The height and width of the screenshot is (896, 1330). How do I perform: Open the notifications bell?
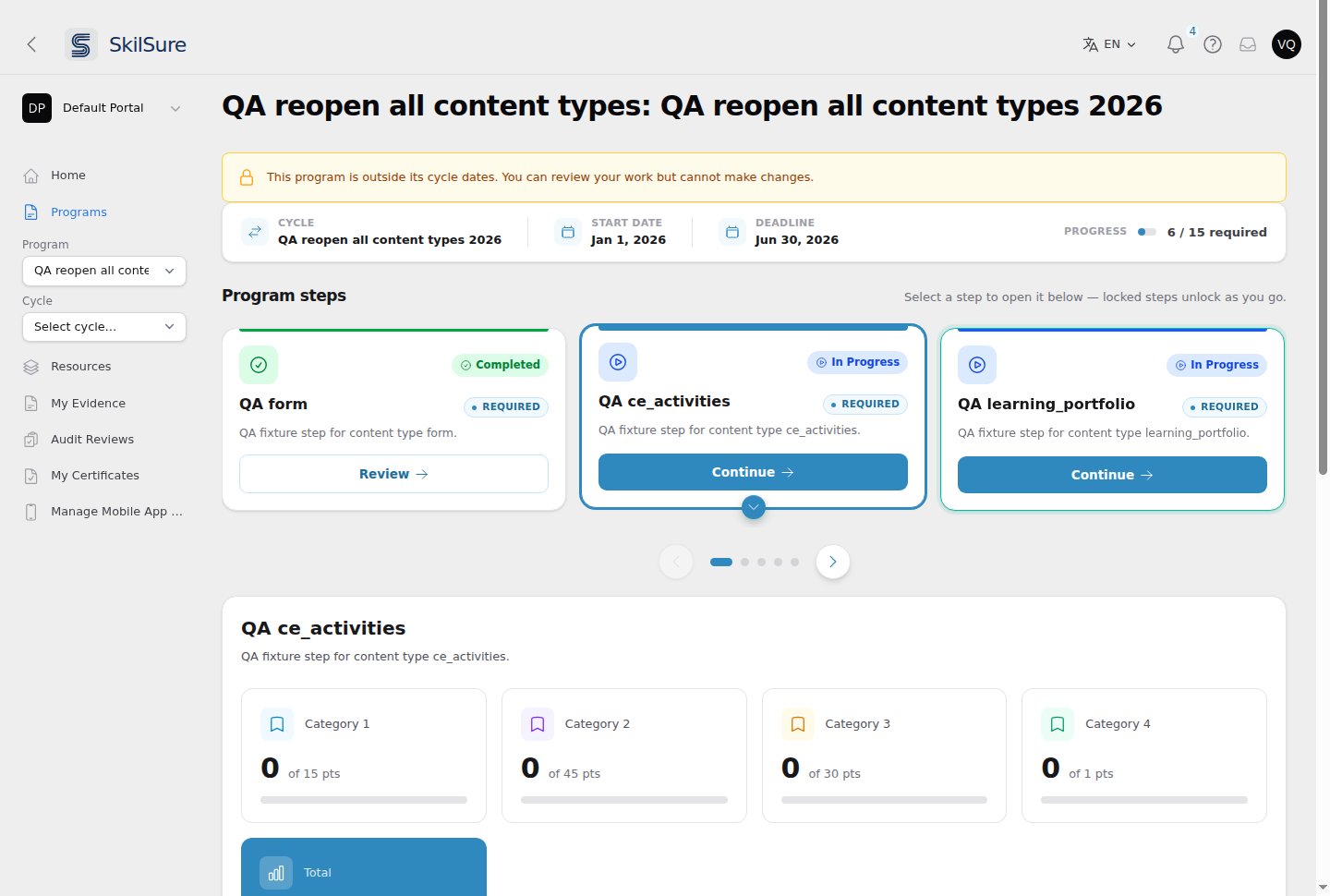point(1175,44)
